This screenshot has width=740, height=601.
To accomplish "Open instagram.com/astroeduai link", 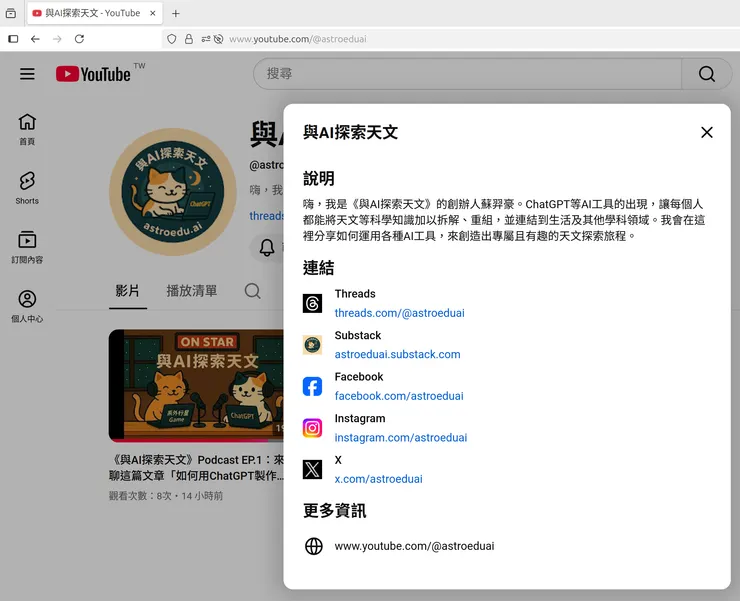I will [x=401, y=438].
